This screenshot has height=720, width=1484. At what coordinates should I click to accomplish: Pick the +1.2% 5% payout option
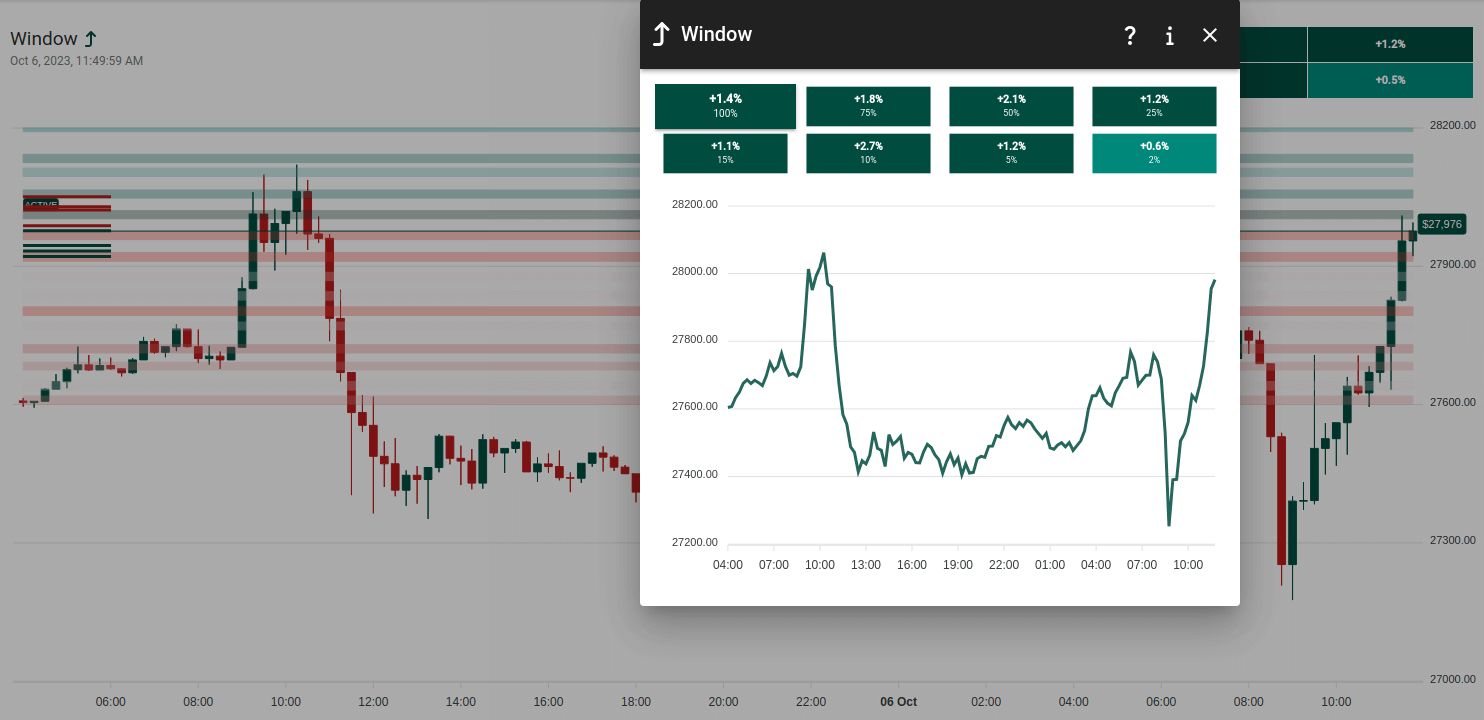(1011, 153)
